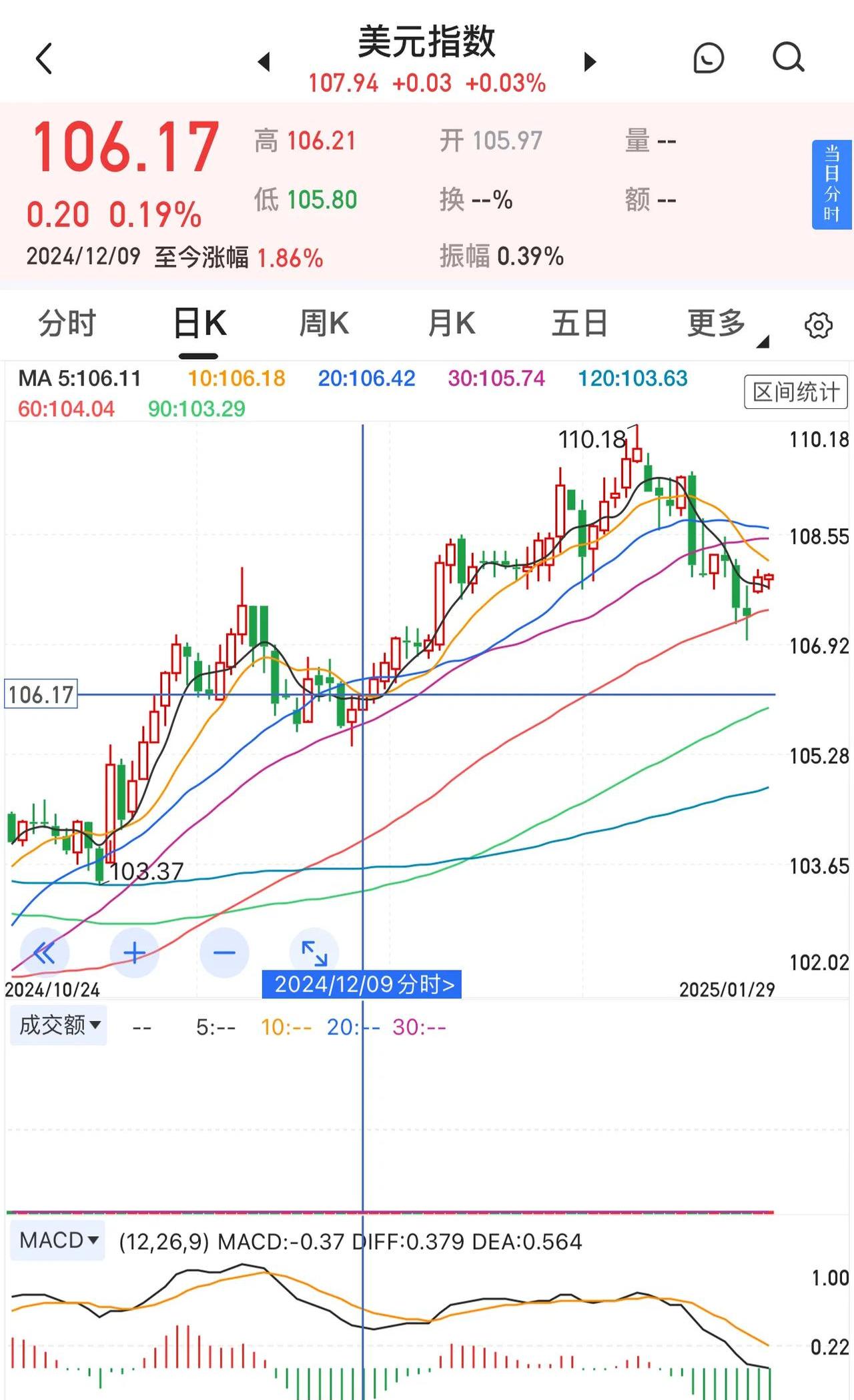Switch to next index with right triangle
The height and width of the screenshot is (1400, 854).
pyautogui.click(x=589, y=62)
